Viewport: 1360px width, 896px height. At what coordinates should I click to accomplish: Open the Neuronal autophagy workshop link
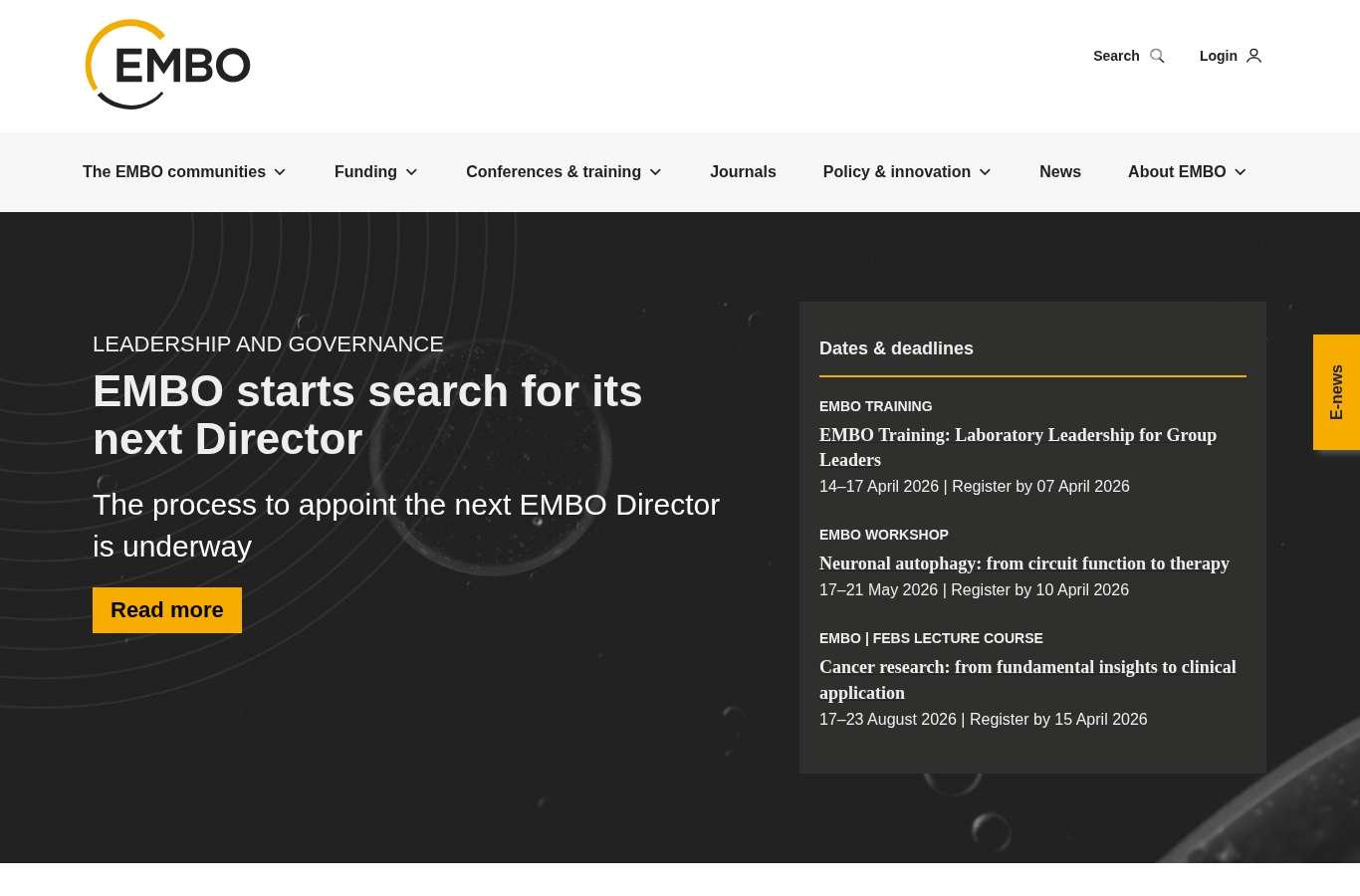[1023, 563]
